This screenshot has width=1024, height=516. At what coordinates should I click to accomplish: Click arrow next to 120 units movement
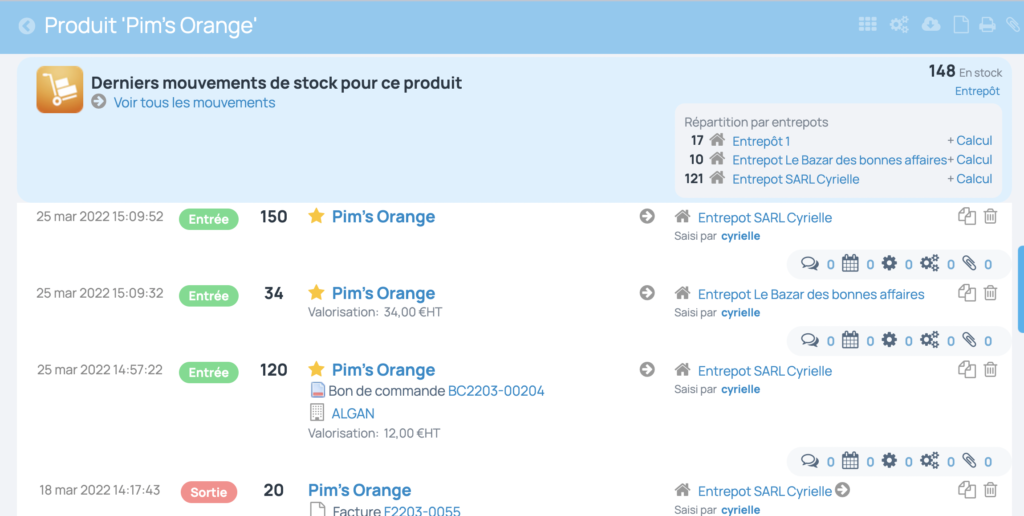647,370
